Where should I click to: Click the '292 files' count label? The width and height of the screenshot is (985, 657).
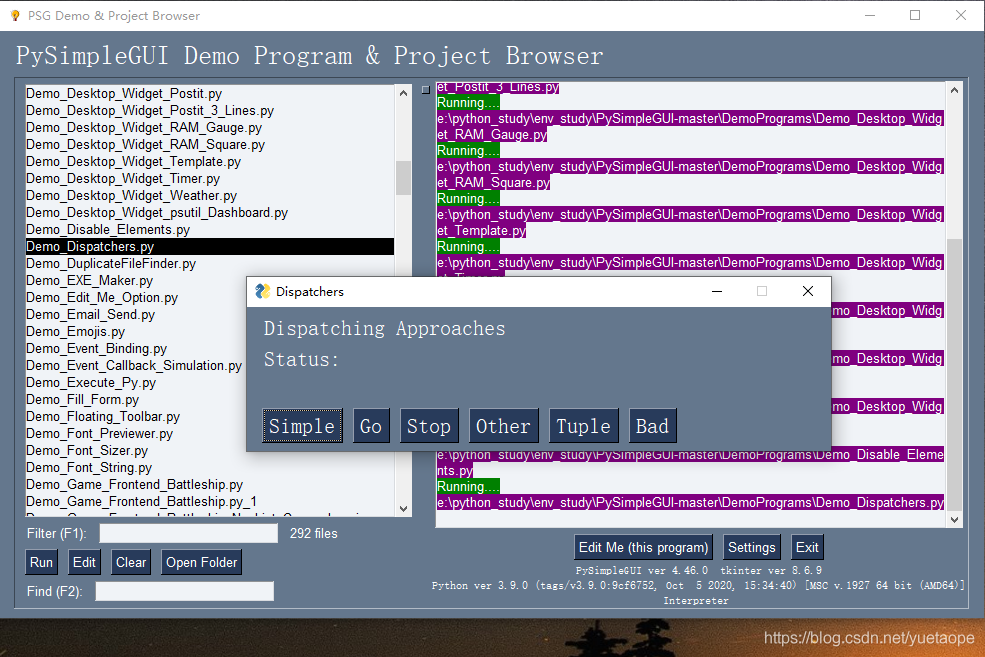click(313, 533)
